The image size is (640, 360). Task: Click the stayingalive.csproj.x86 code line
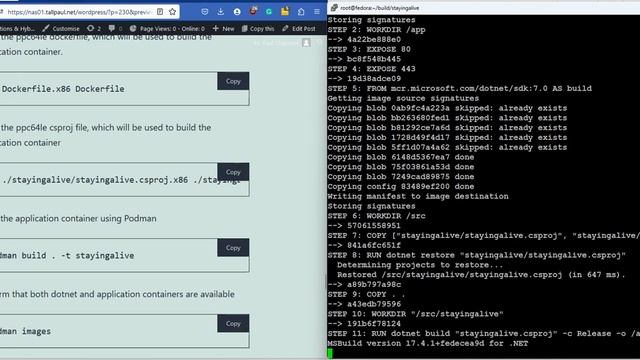pyautogui.click(x=121, y=180)
